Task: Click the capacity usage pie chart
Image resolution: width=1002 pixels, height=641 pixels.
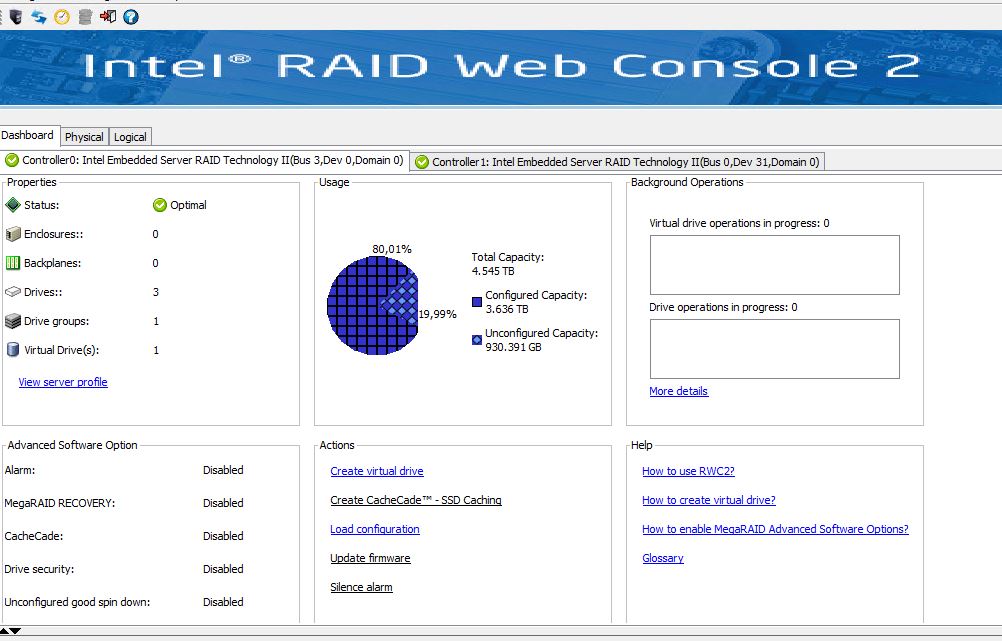Action: tap(373, 305)
